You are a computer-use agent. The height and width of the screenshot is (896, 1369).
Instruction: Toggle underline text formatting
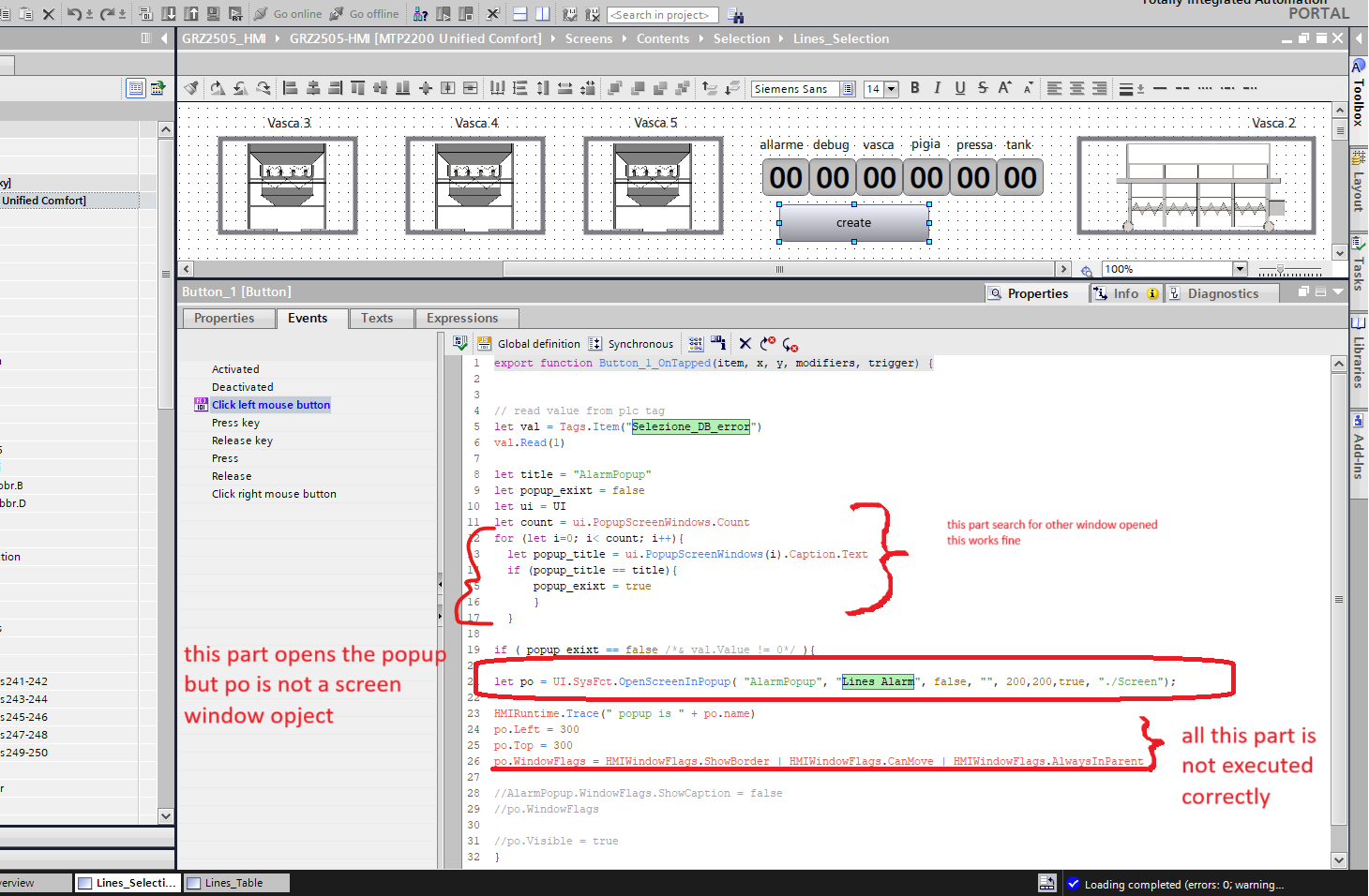tap(960, 88)
